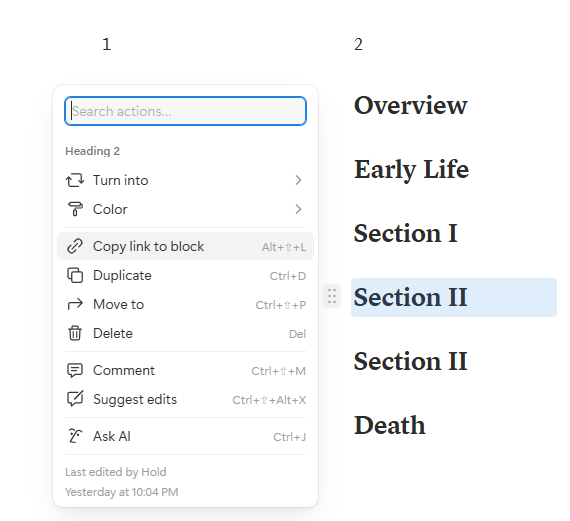Expand the Color submenu chevron
The height and width of the screenshot is (521, 570).
tap(298, 209)
